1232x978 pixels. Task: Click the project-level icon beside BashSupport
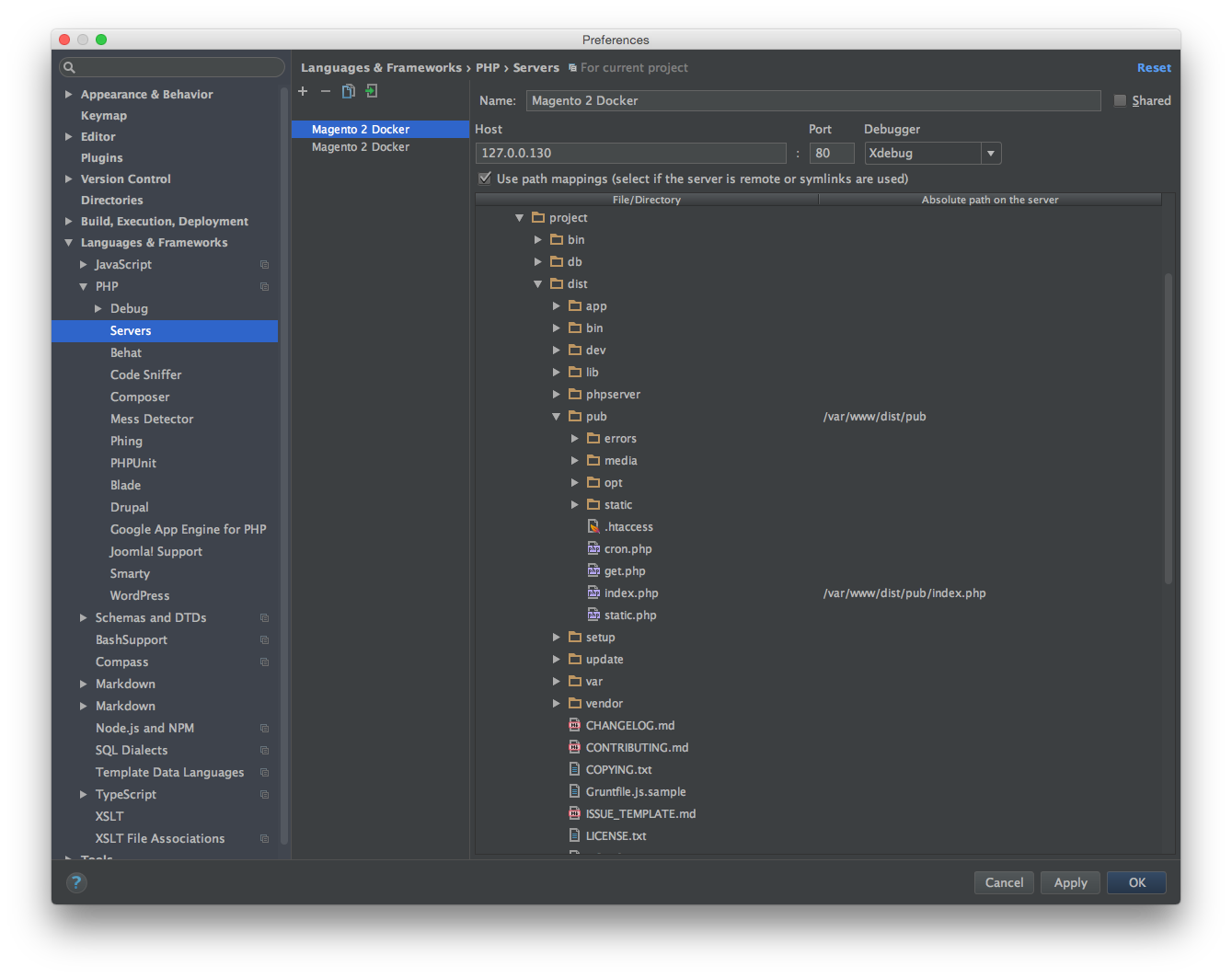tap(264, 640)
